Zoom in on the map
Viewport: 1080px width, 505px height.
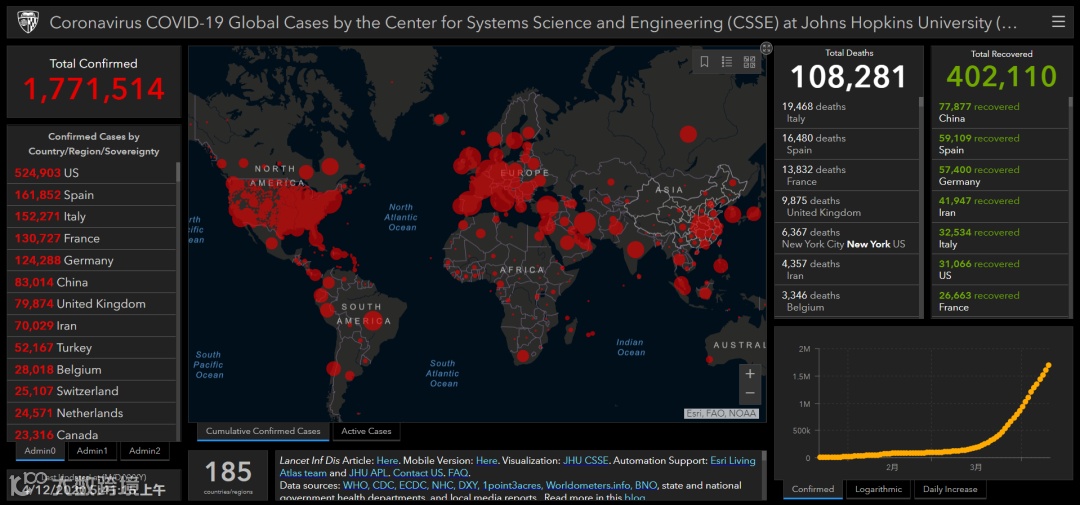coord(750,374)
